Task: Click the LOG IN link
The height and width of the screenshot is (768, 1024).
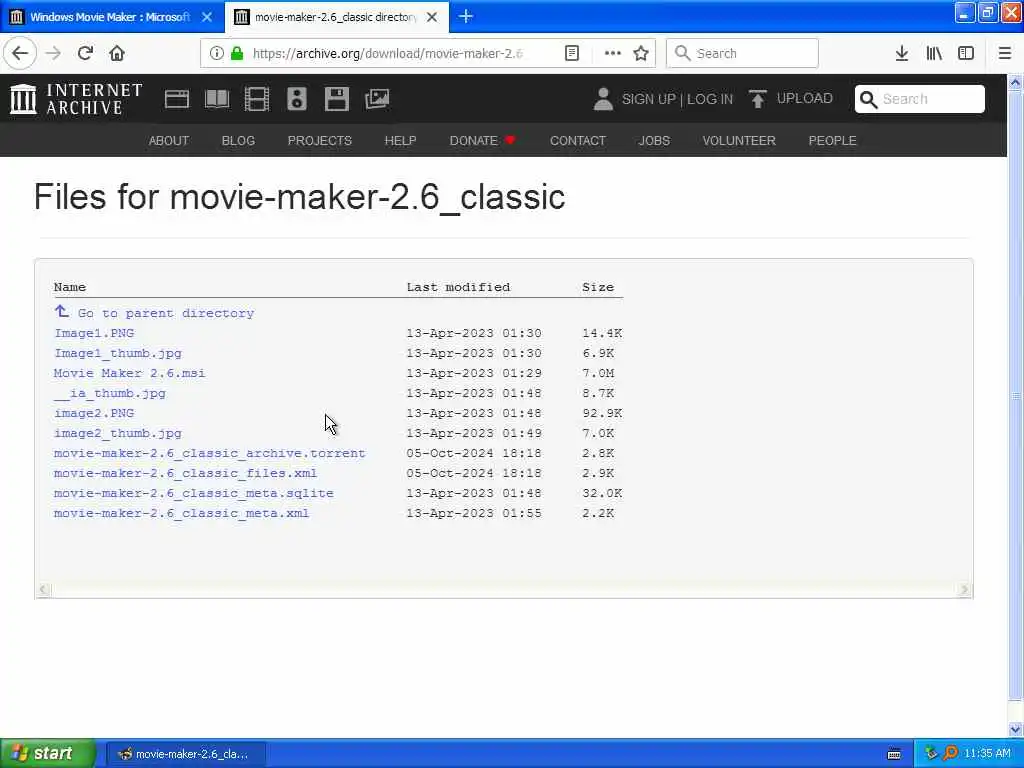Action: point(710,99)
